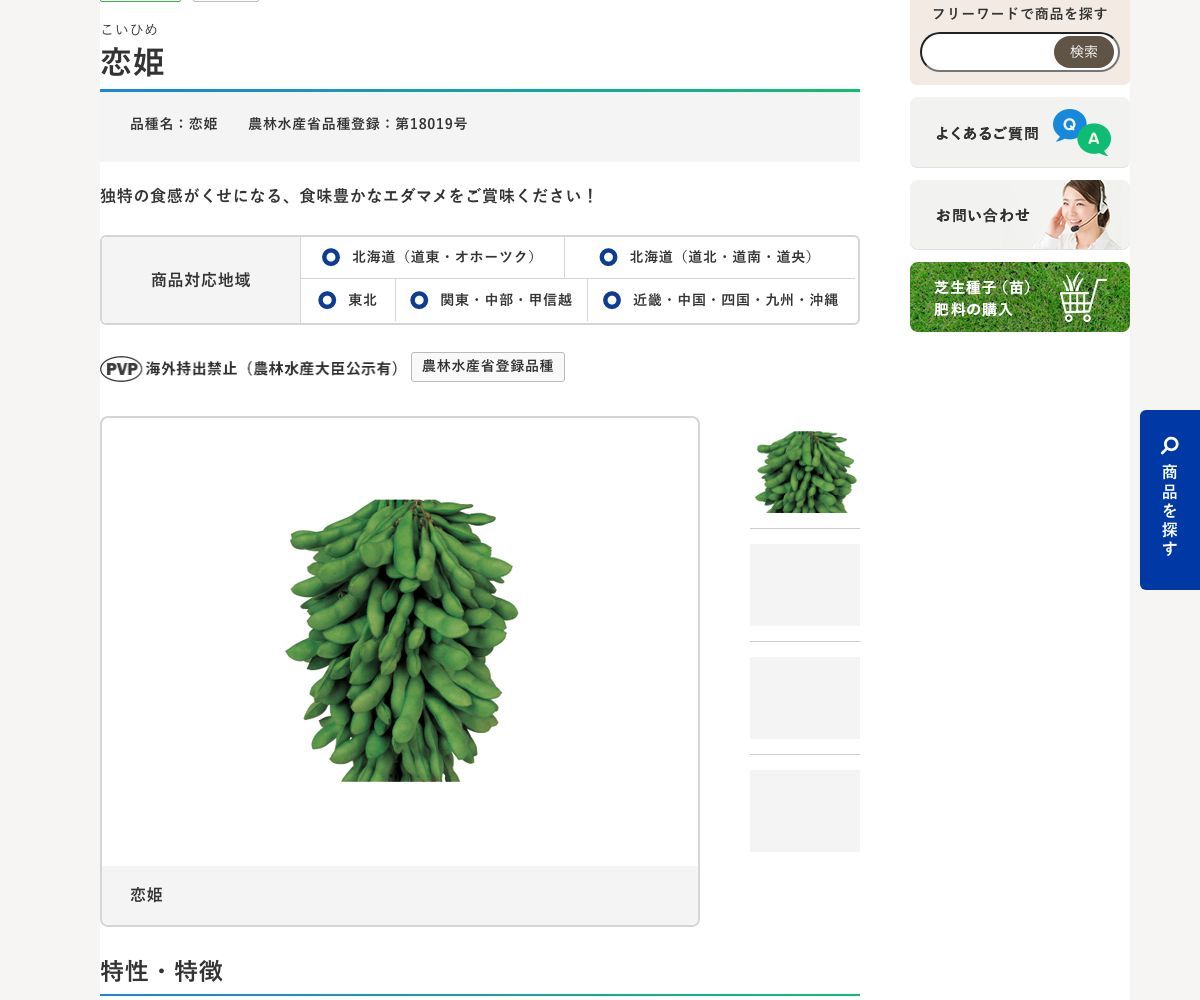Click the PVP oval badge icon
The height and width of the screenshot is (1000, 1200).
[121, 369]
